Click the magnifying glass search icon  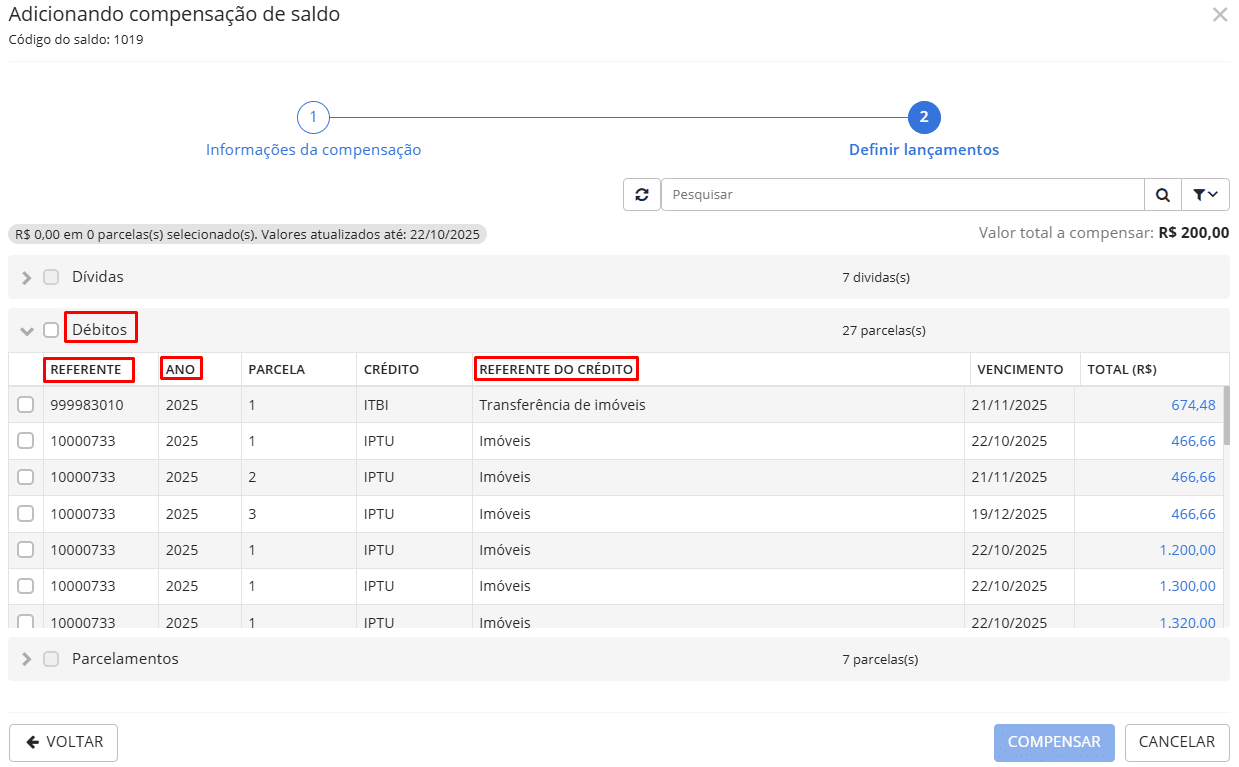pyautogui.click(x=1162, y=195)
